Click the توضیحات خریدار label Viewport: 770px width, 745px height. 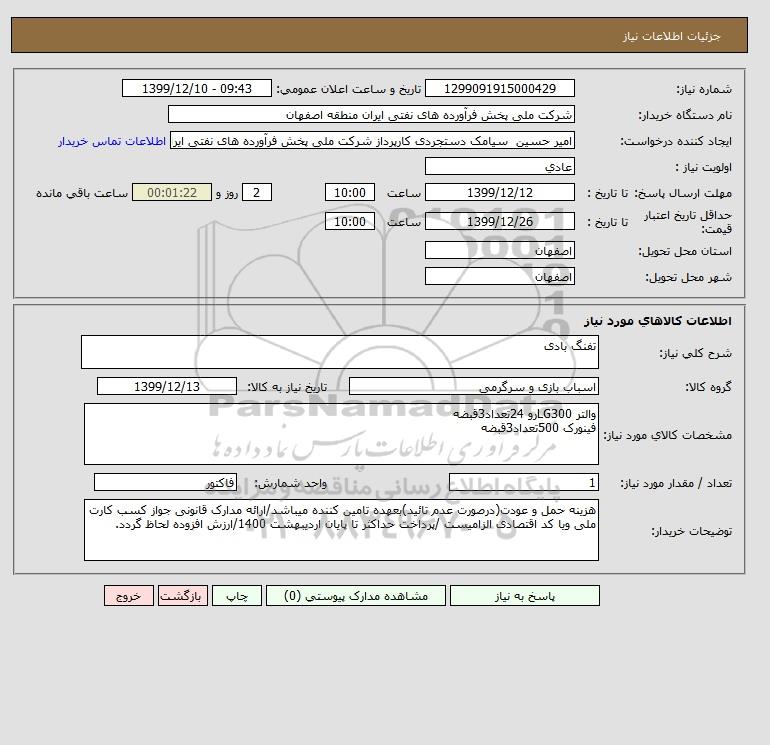tap(691, 531)
